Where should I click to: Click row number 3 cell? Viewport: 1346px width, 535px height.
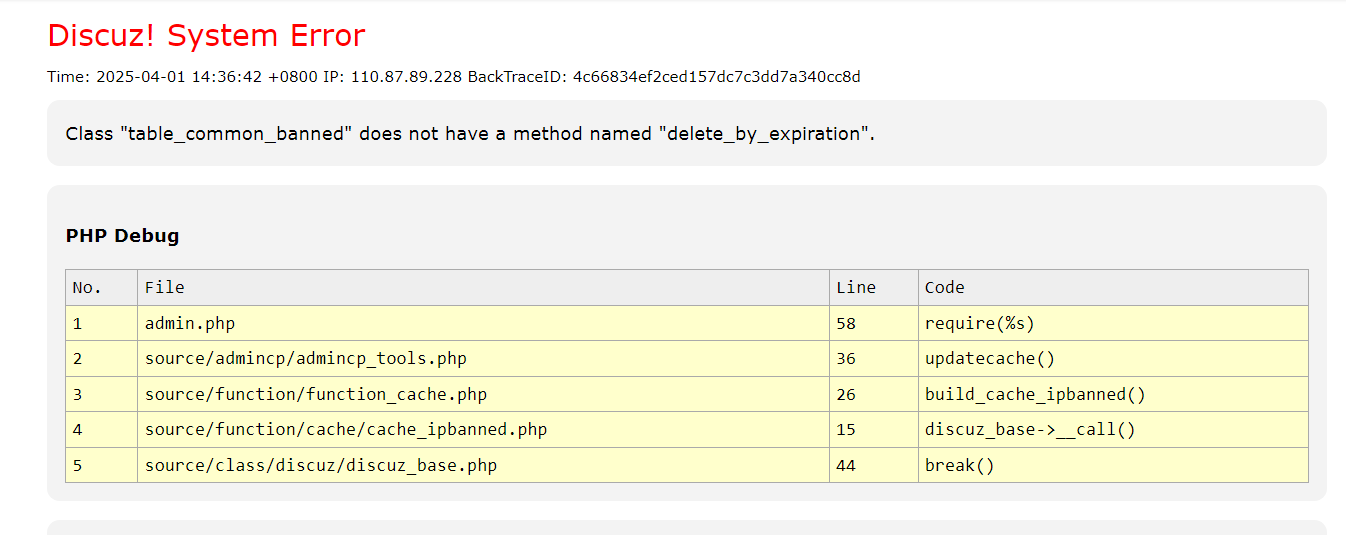coord(102,394)
